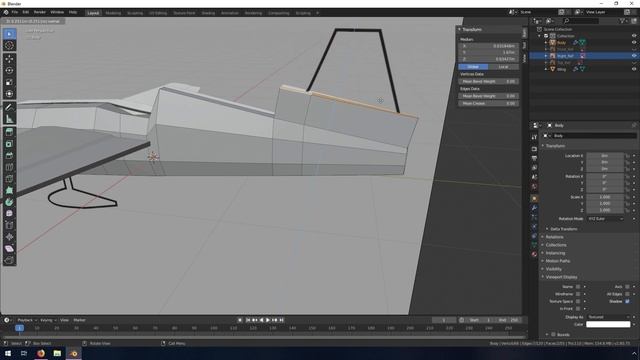
Task: Open the Render properties tab
Action: pyautogui.click(x=534, y=149)
